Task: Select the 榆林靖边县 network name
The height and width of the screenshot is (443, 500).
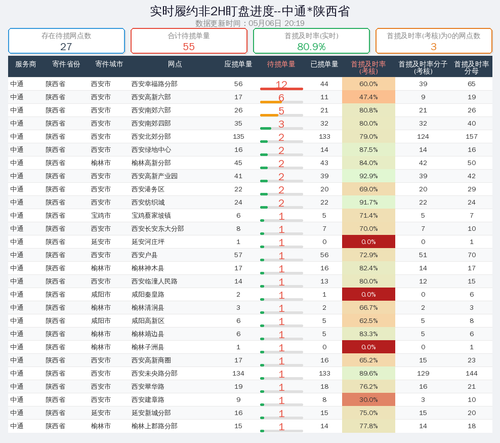Action: [148, 334]
